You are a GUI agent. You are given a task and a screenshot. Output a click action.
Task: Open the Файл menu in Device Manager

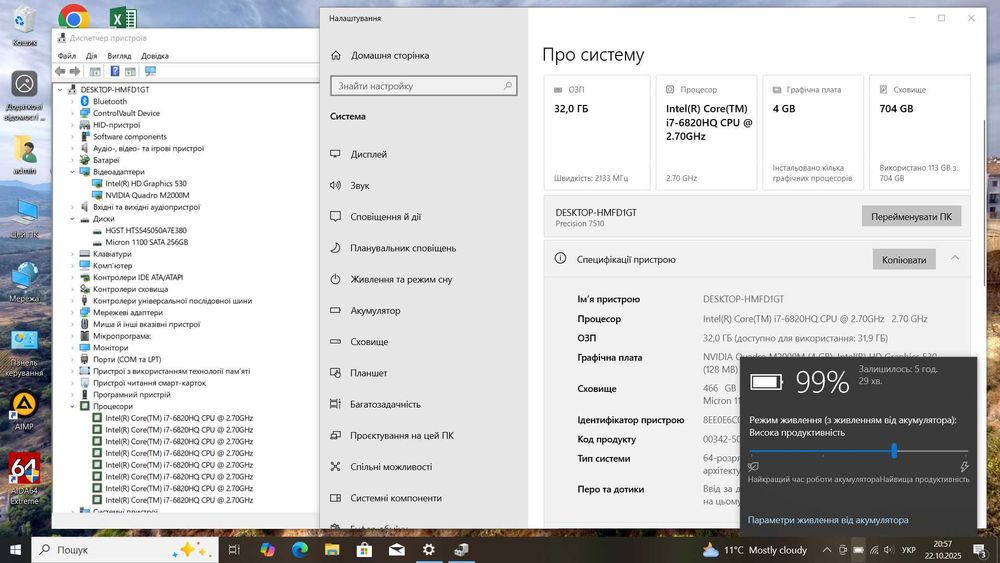66,55
